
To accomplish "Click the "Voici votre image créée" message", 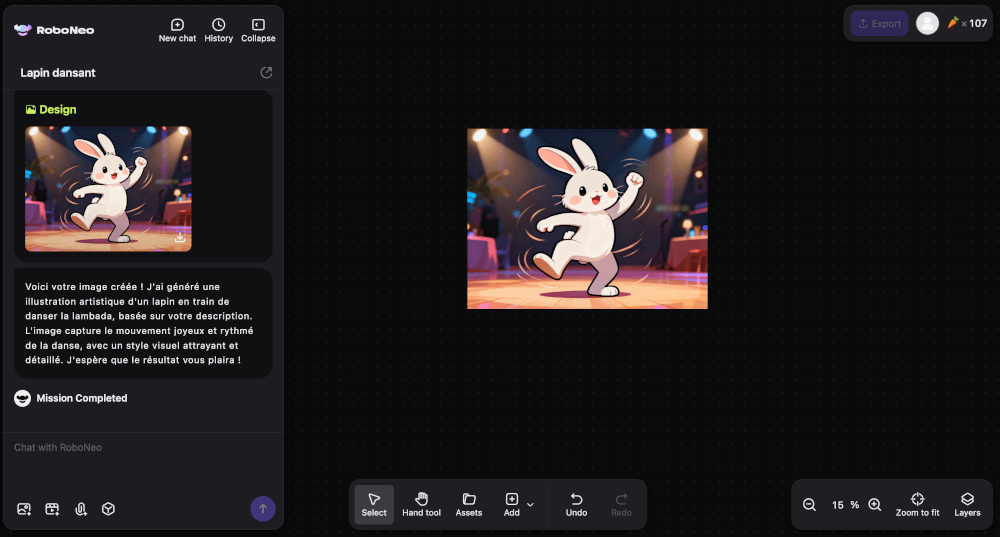I will pos(143,323).
